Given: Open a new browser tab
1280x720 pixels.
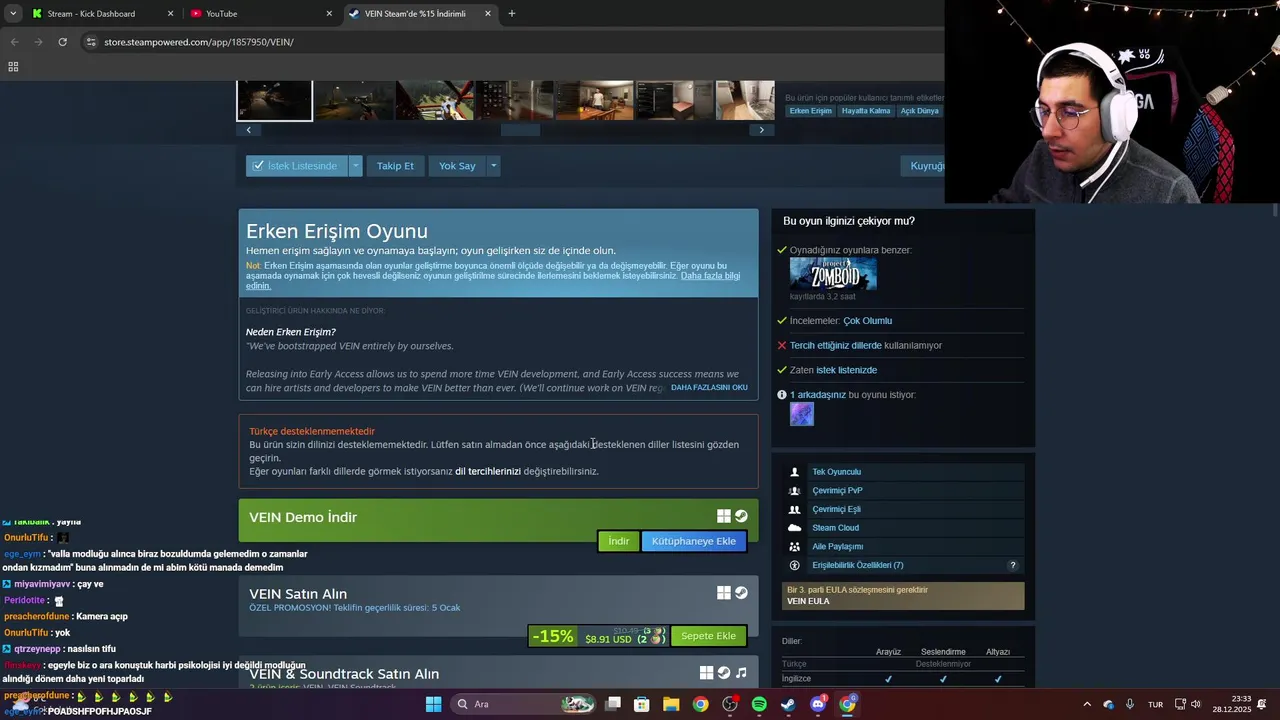Looking at the screenshot, I should [x=511, y=14].
